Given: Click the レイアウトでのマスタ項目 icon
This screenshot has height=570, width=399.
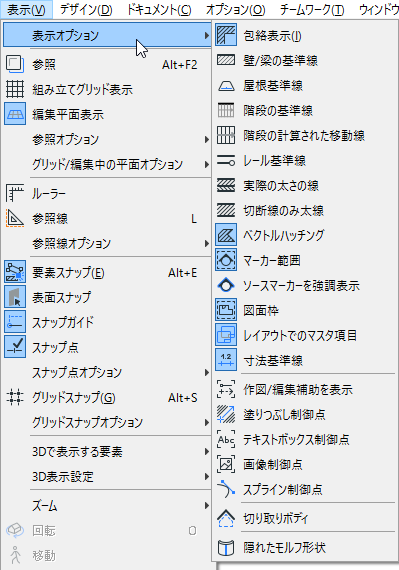Looking at the screenshot, I should 226,335.
